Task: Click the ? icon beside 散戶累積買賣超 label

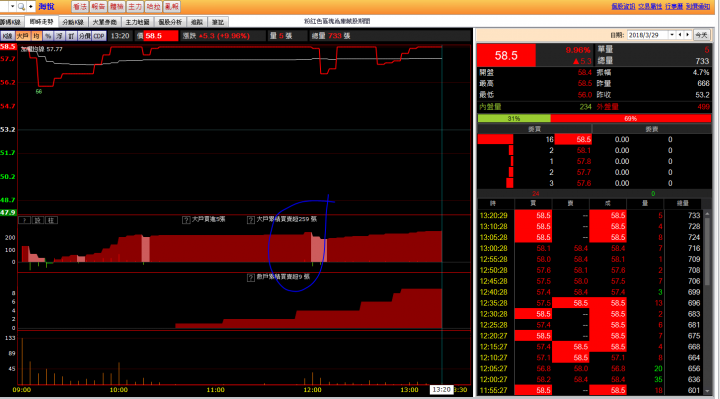Action: pos(251,277)
